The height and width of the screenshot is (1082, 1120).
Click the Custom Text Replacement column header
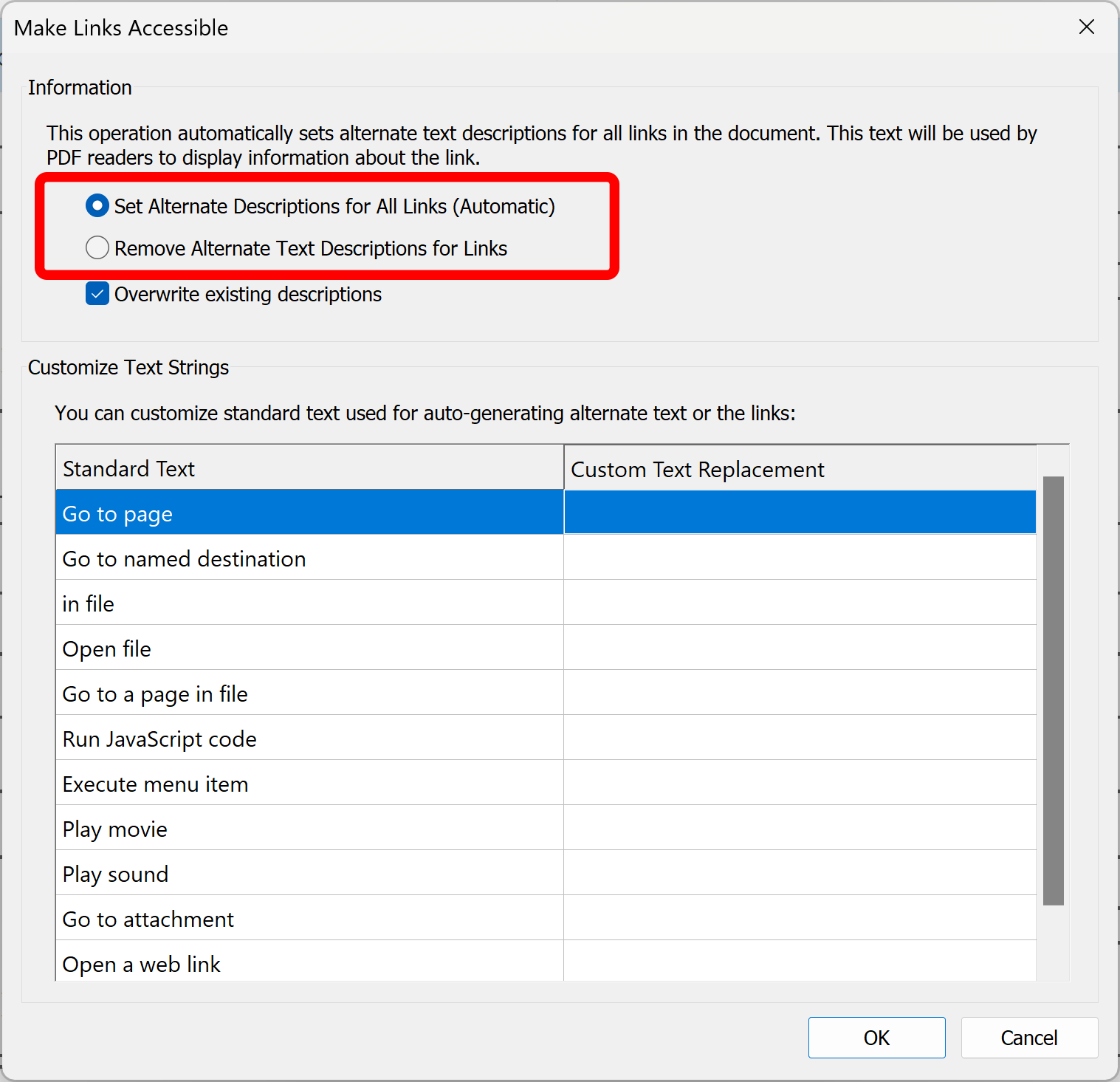[x=800, y=468]
